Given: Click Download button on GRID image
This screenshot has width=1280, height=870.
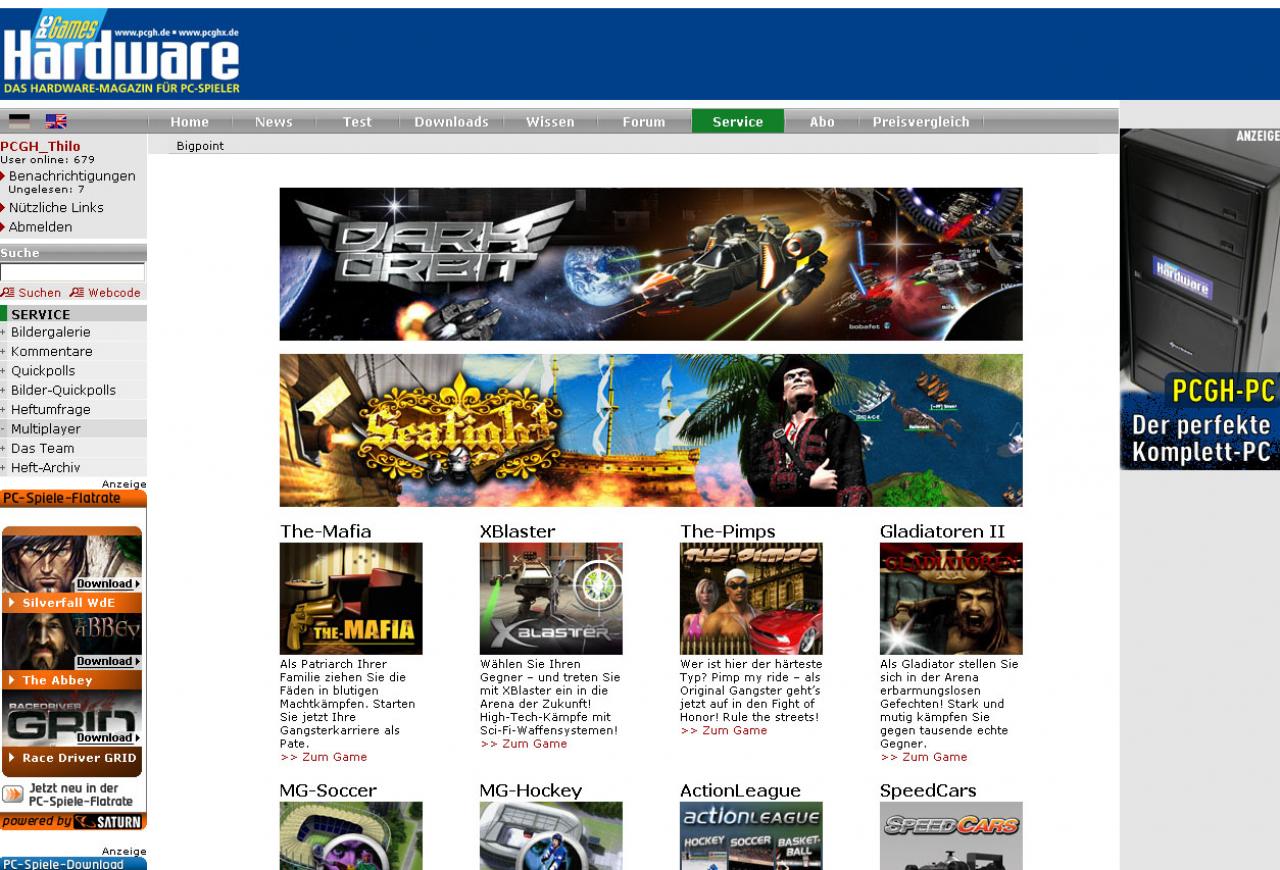Looking at the screenshot, I should pos(108,738).
